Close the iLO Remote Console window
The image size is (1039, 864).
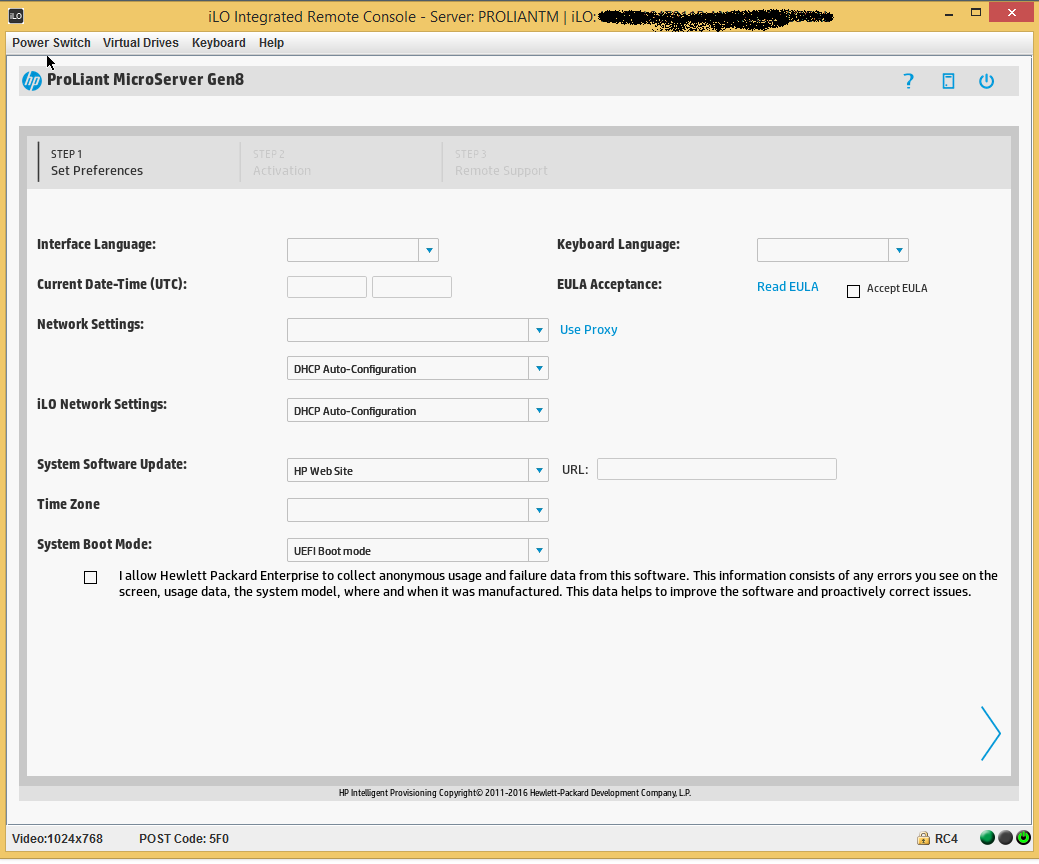pos(1012,13)
